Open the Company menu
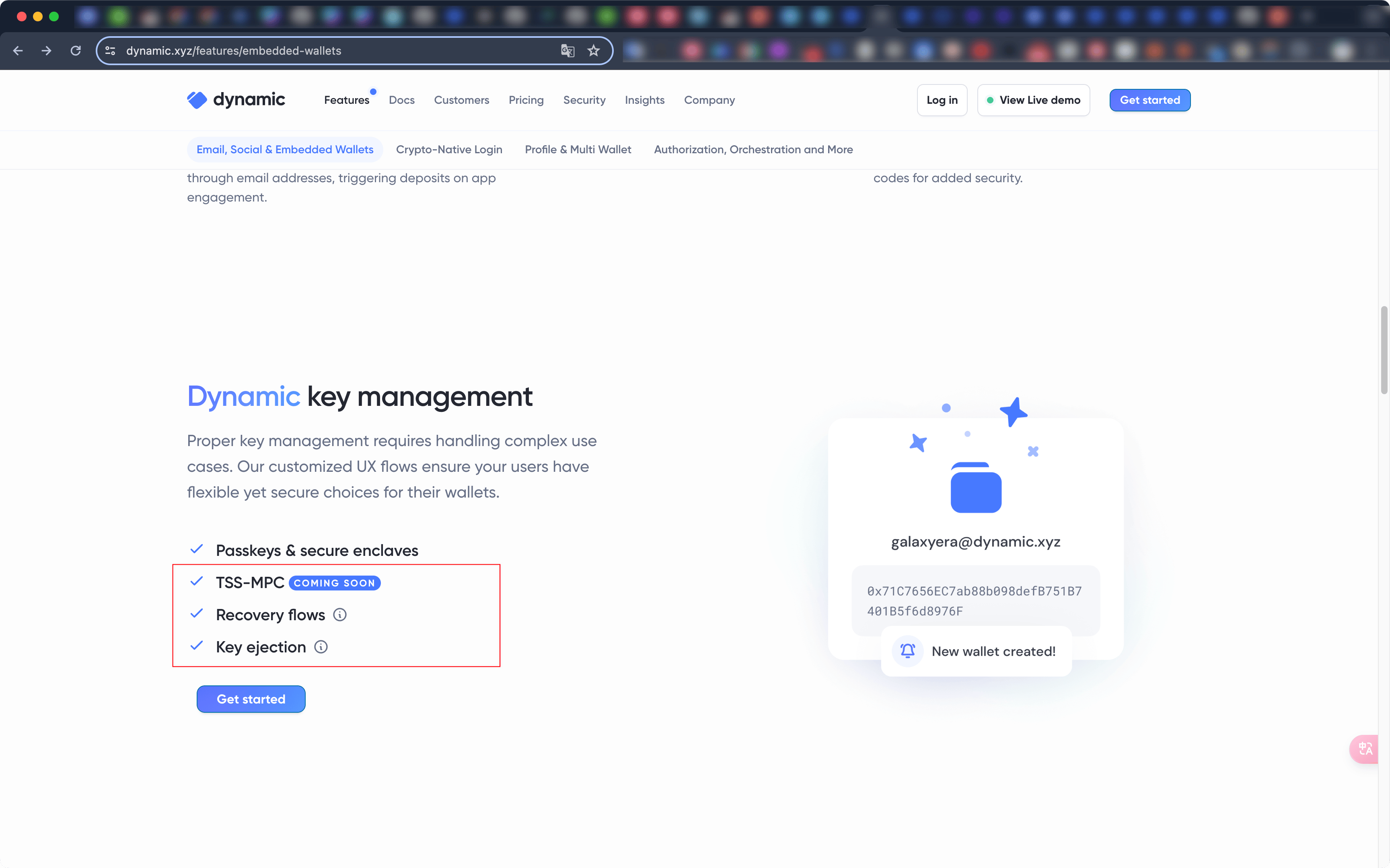1390x868 pixels. pyautogui.click(x=709, y=100)
